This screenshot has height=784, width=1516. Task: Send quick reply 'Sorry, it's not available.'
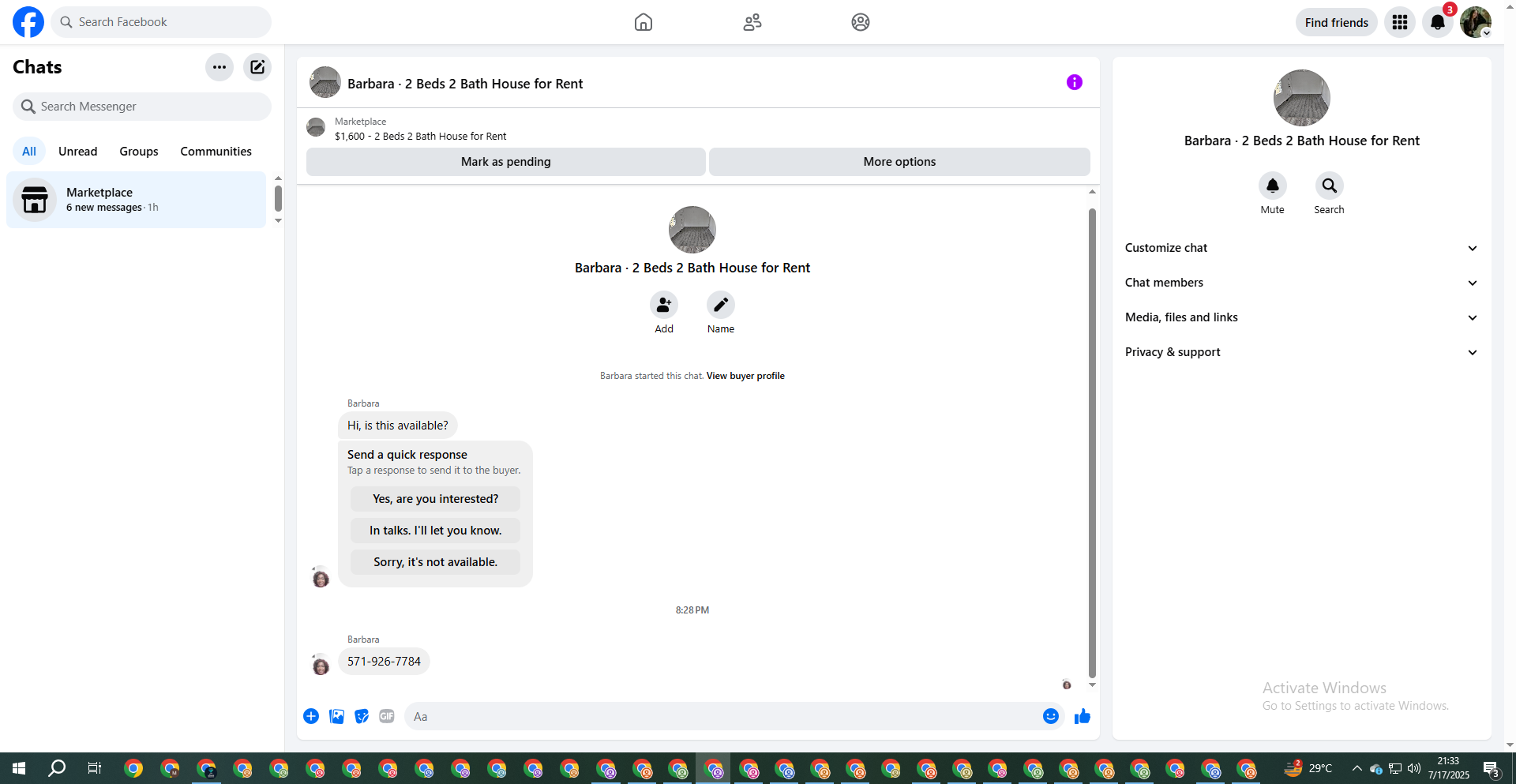435,562
